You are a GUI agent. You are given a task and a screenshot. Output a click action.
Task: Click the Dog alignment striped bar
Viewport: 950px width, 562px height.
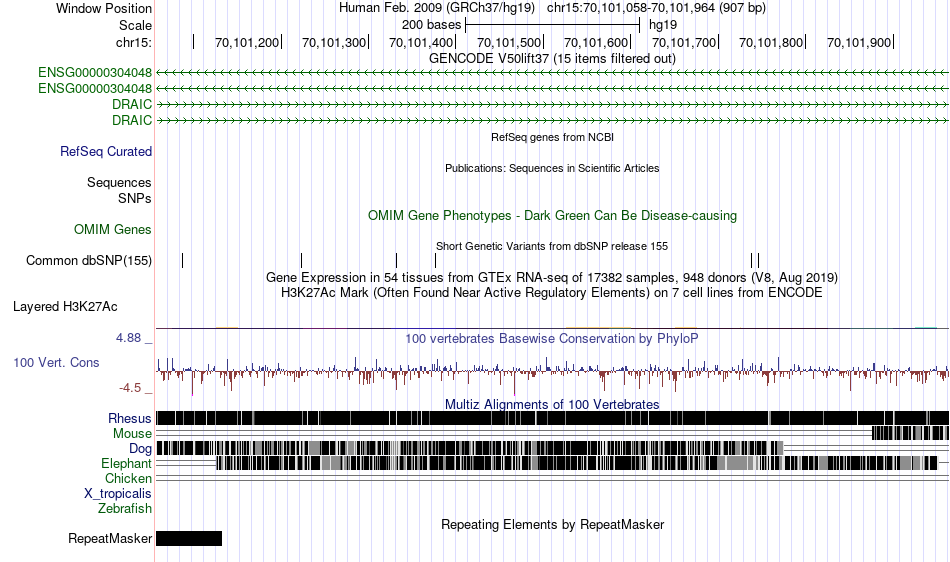click(470, 448)
